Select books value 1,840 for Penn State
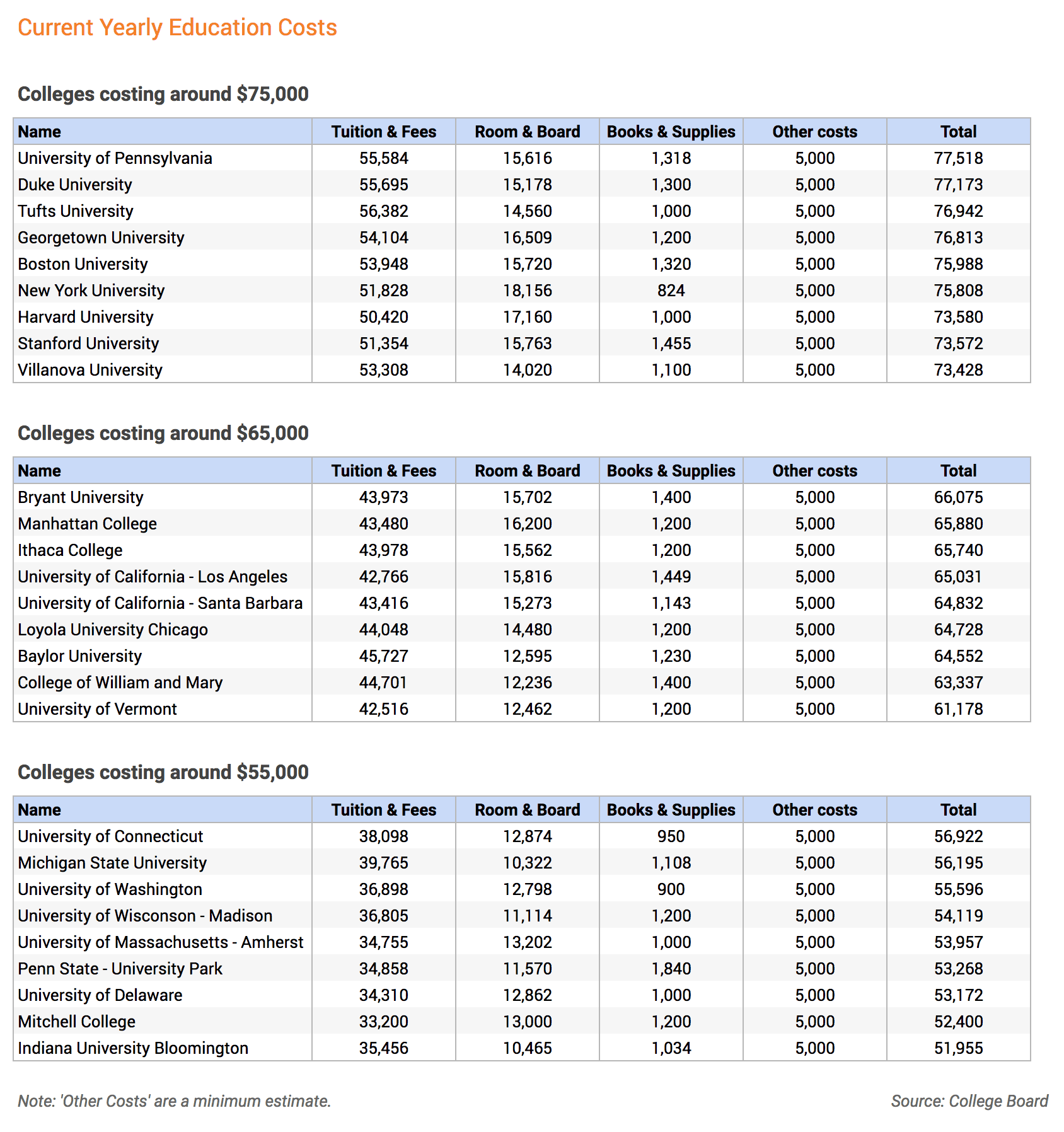Viewport: 1064px width, 1132px height. pyautogui.click(x=671, y=969)
